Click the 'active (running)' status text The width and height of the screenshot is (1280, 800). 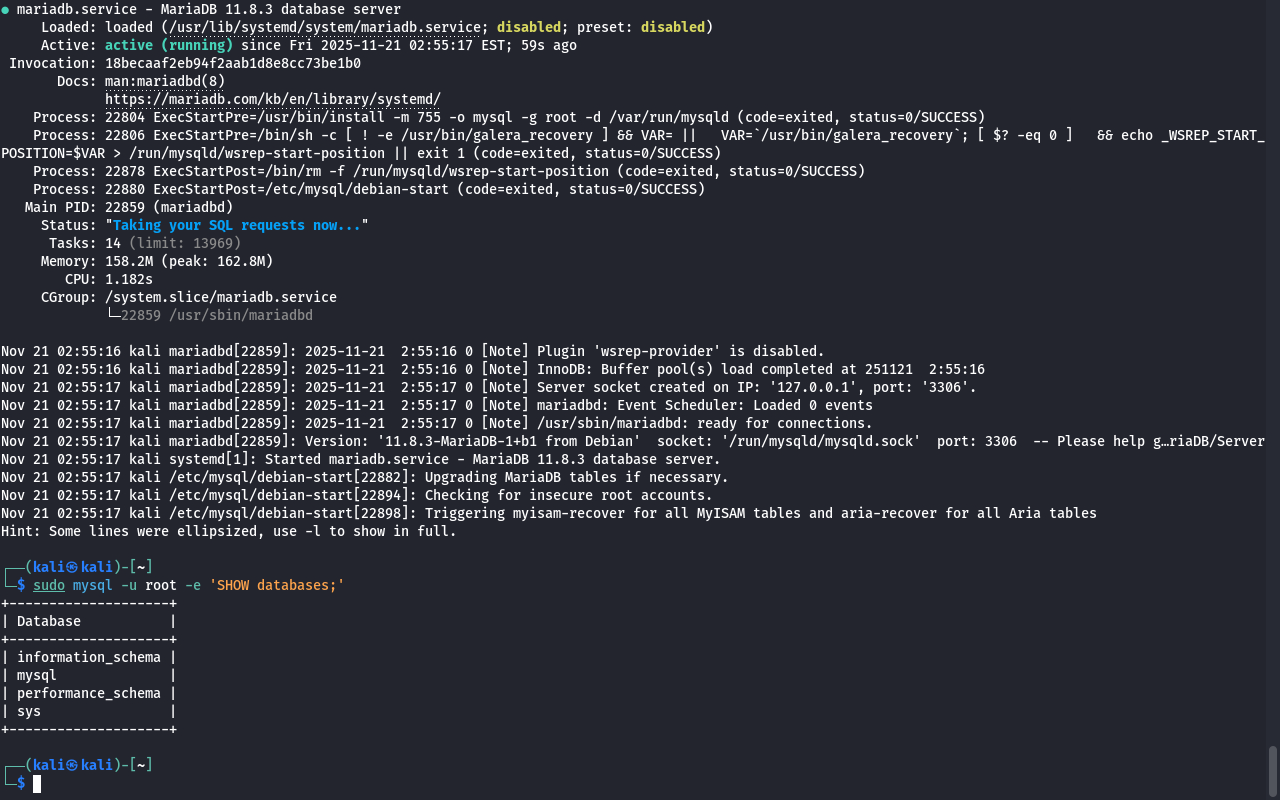click(x=168, y=45)
